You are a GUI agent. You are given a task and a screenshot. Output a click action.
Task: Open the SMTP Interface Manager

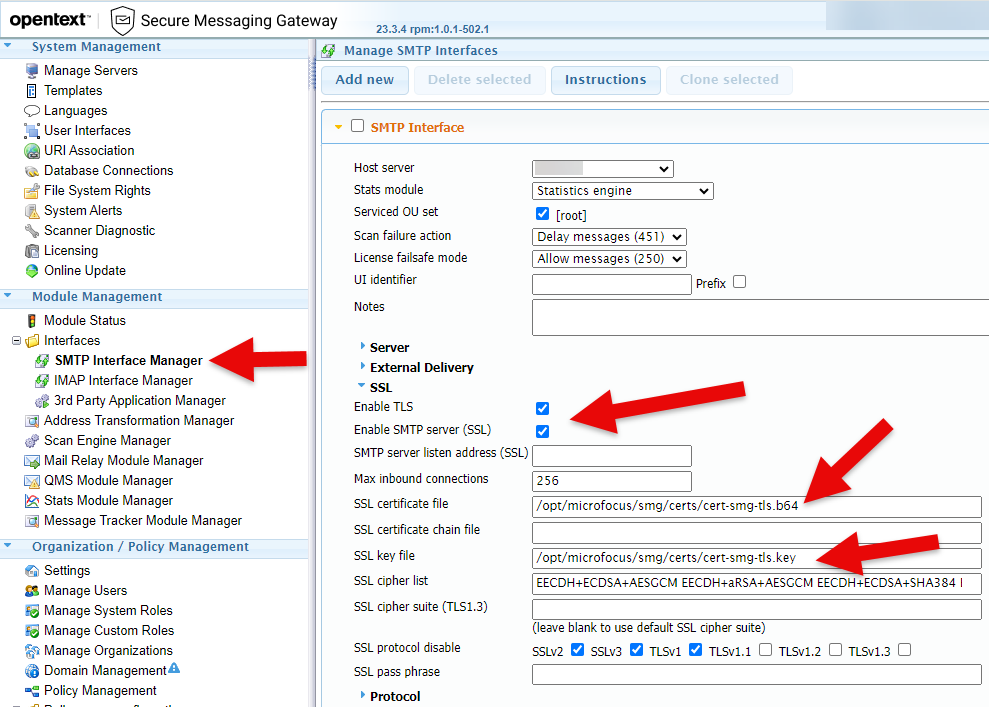(128, 360)
